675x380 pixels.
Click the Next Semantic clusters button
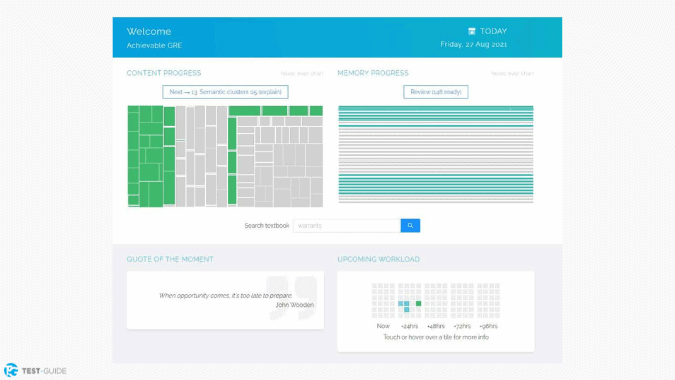coord(225,92)
